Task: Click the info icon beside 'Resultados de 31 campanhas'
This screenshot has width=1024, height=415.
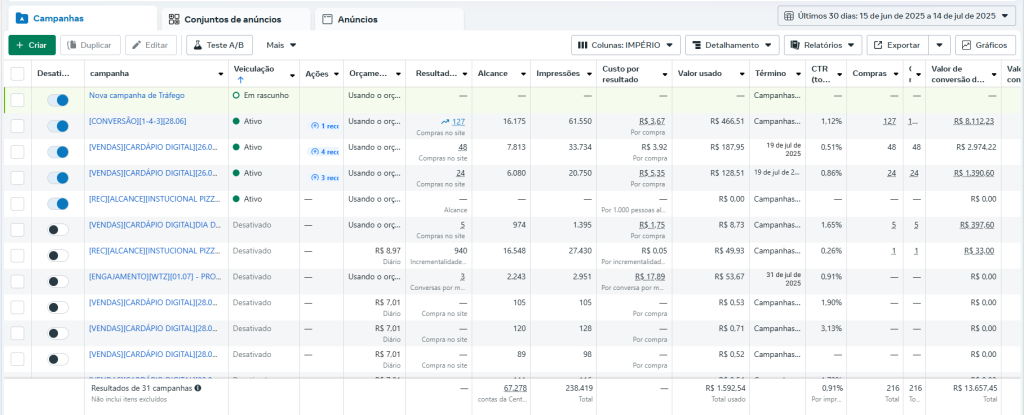Action: (197, 388)
